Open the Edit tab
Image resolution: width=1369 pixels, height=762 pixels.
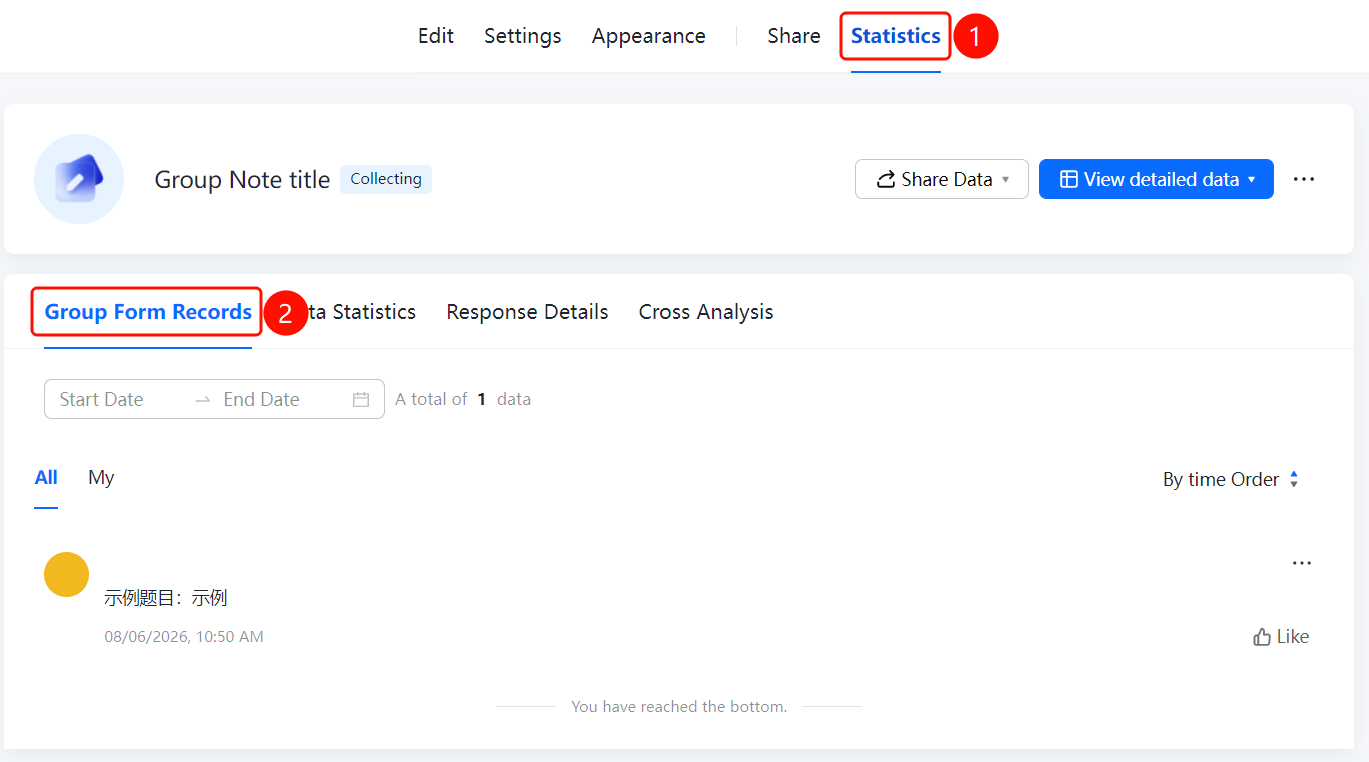436,36
